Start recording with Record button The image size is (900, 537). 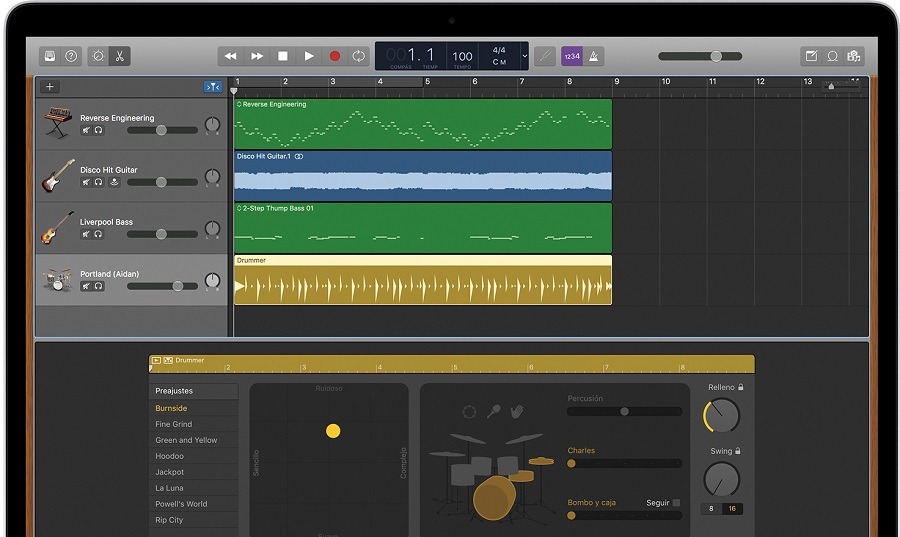coord(335,56)
